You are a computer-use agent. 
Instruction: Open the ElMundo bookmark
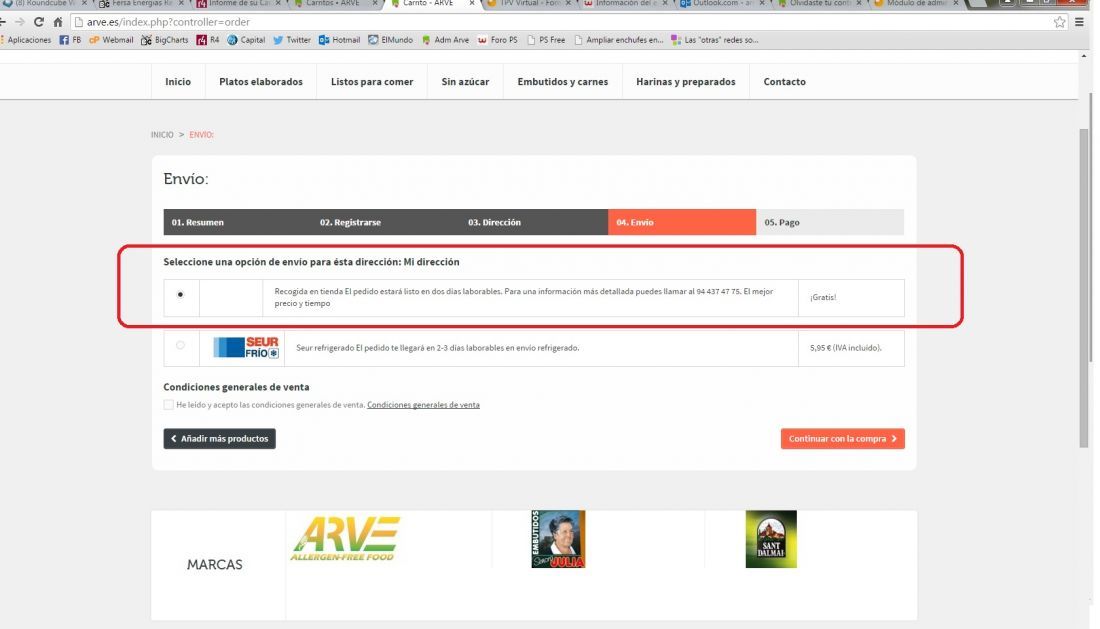click(391, 40)
